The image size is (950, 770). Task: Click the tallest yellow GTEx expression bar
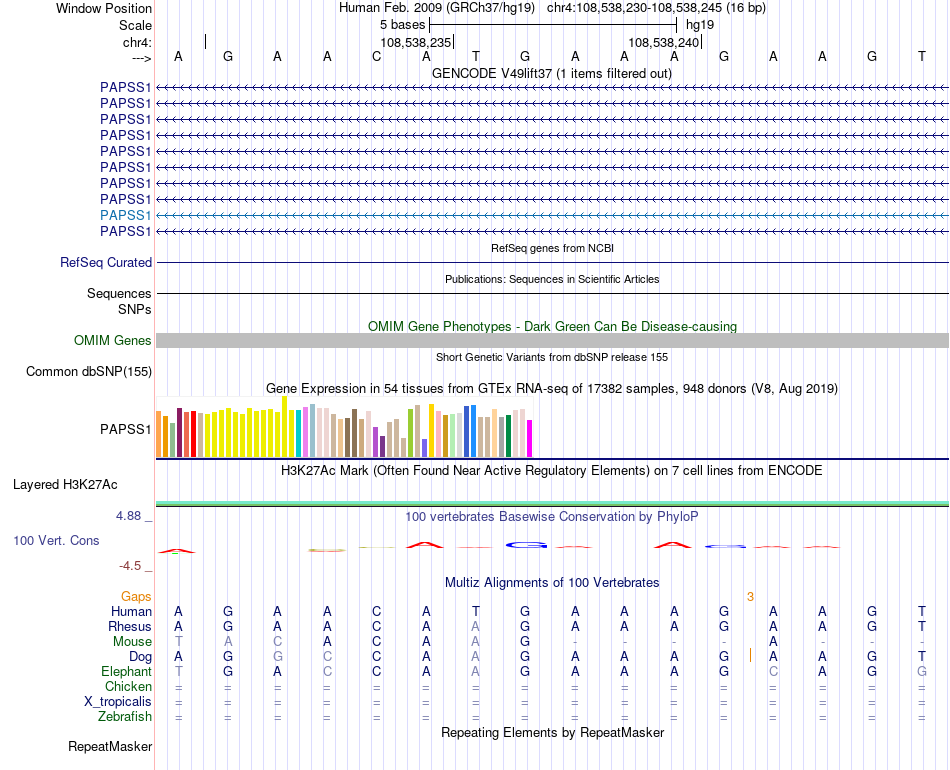[x=285, y=426]
